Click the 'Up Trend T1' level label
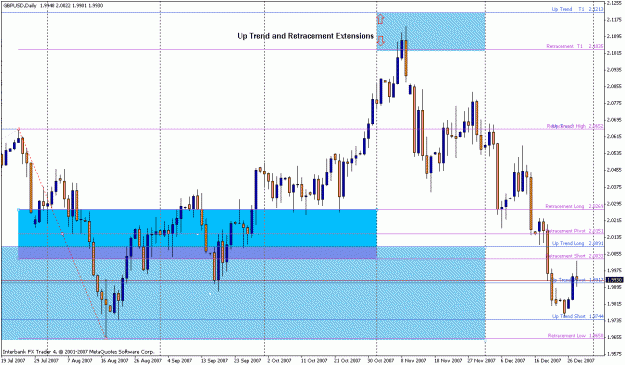Screen dimensions: 625x365 coord(577,9)
